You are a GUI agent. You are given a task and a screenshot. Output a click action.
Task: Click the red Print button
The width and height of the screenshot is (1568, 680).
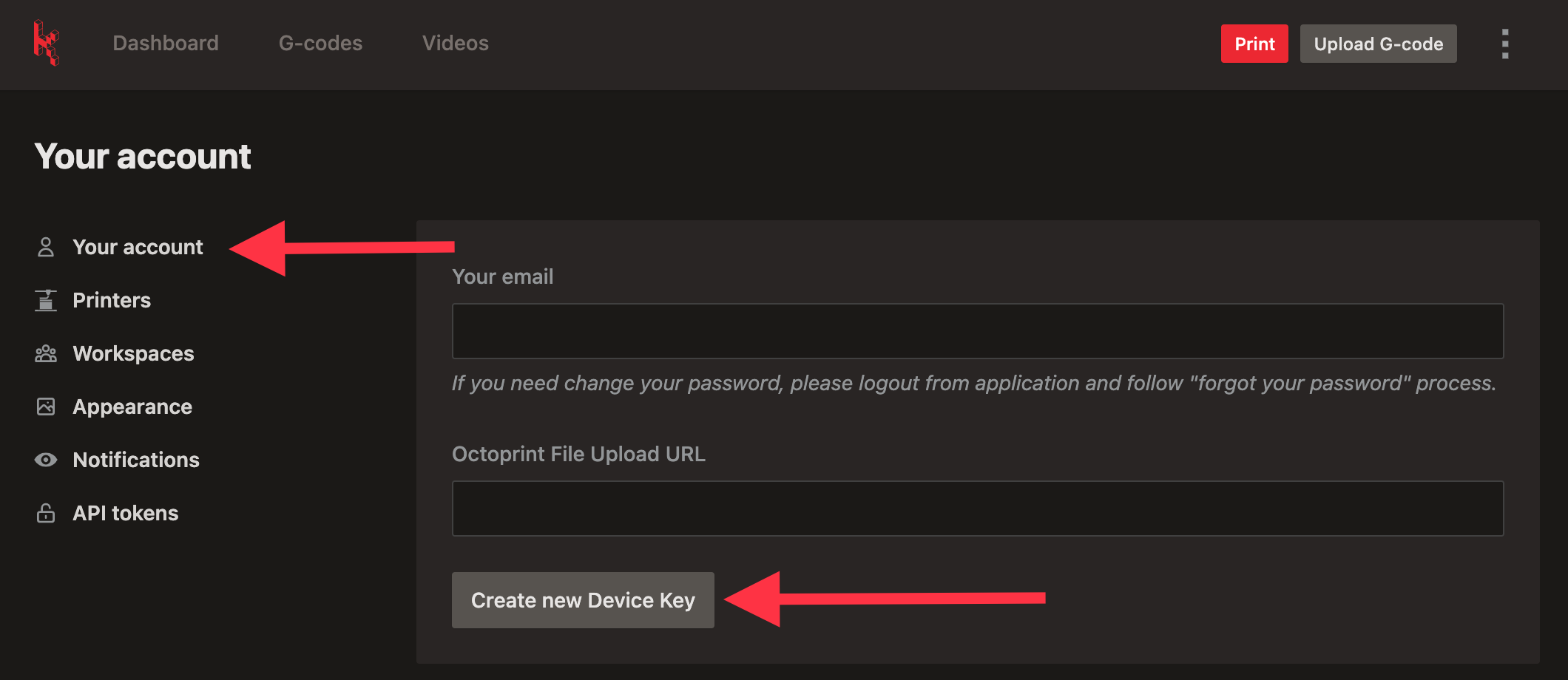(x=1254, y=44)
